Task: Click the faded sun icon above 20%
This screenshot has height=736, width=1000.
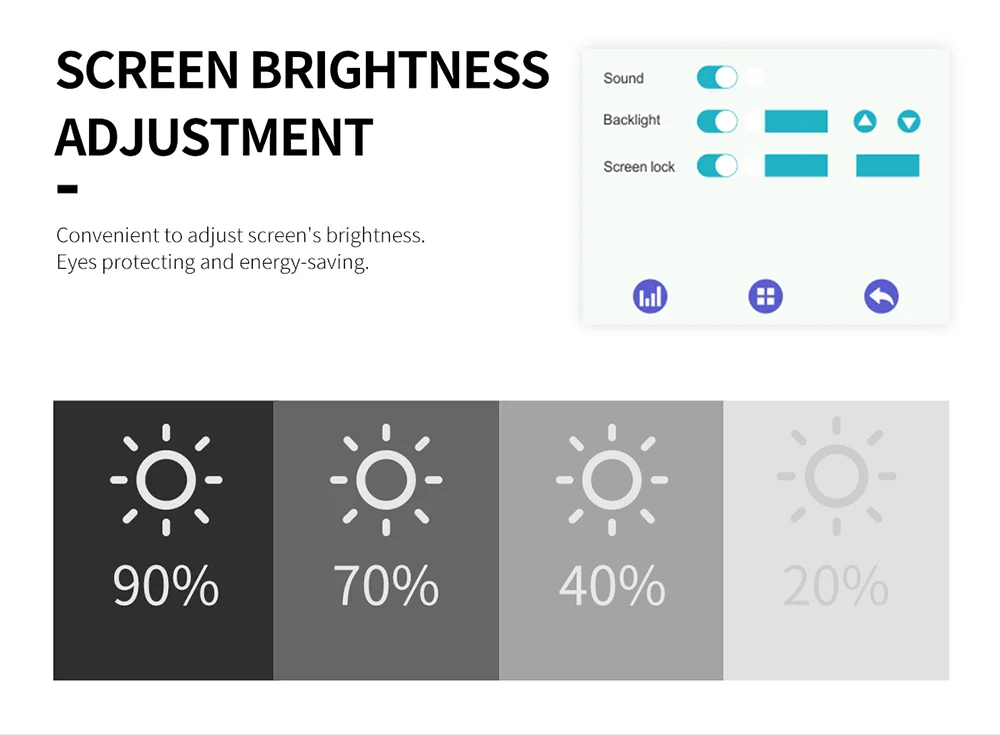Action: click(836, 476)
